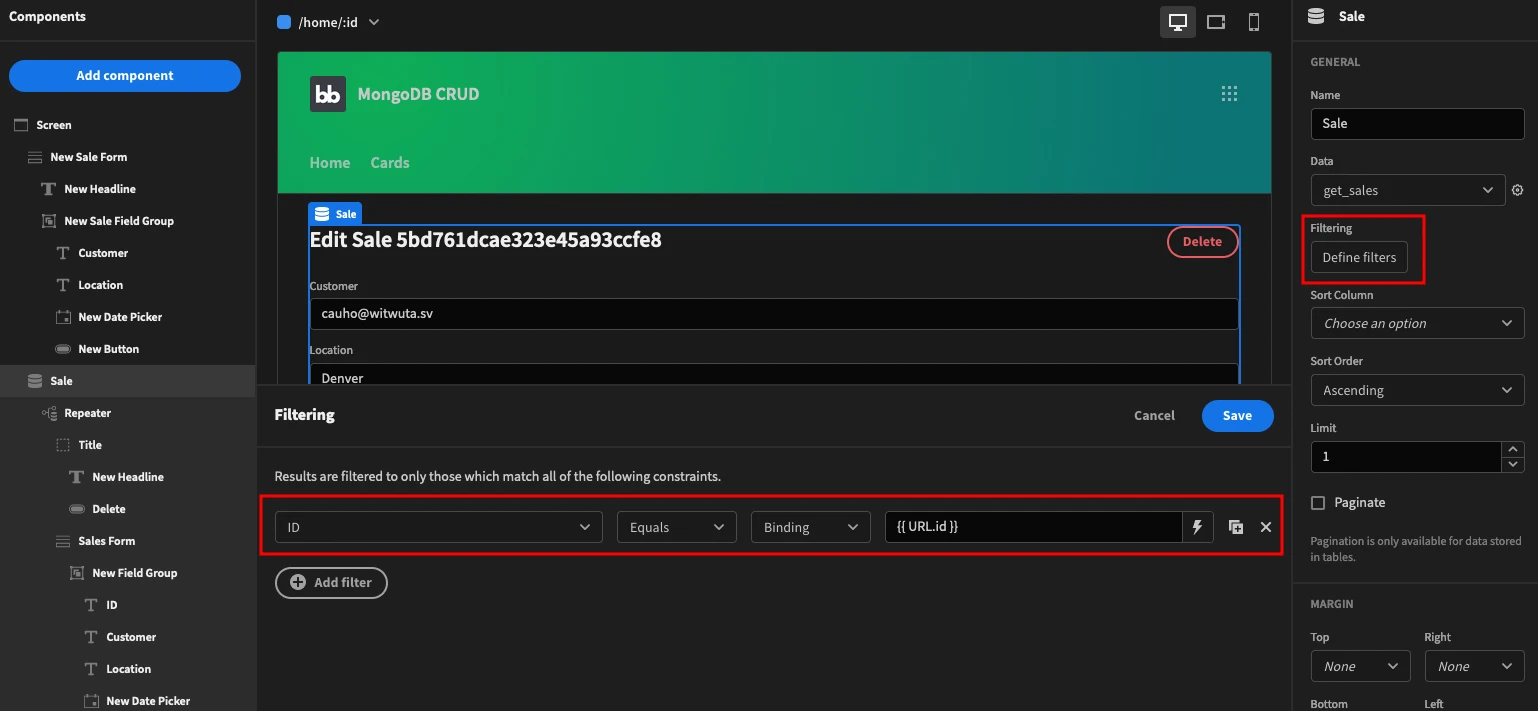Click Add filter button
1538x711 pixels.
tap(331, 582)
